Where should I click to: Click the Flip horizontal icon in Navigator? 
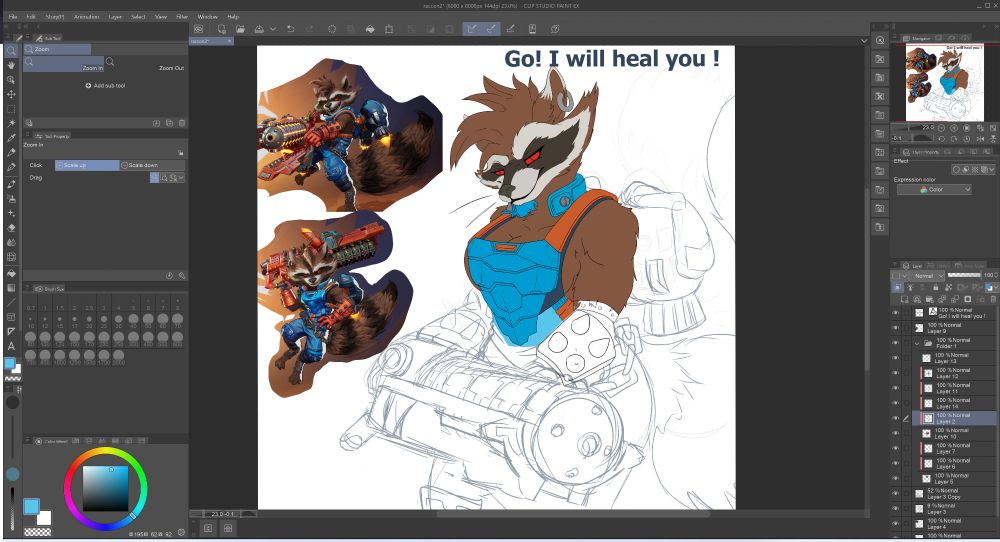click(981, 138)
